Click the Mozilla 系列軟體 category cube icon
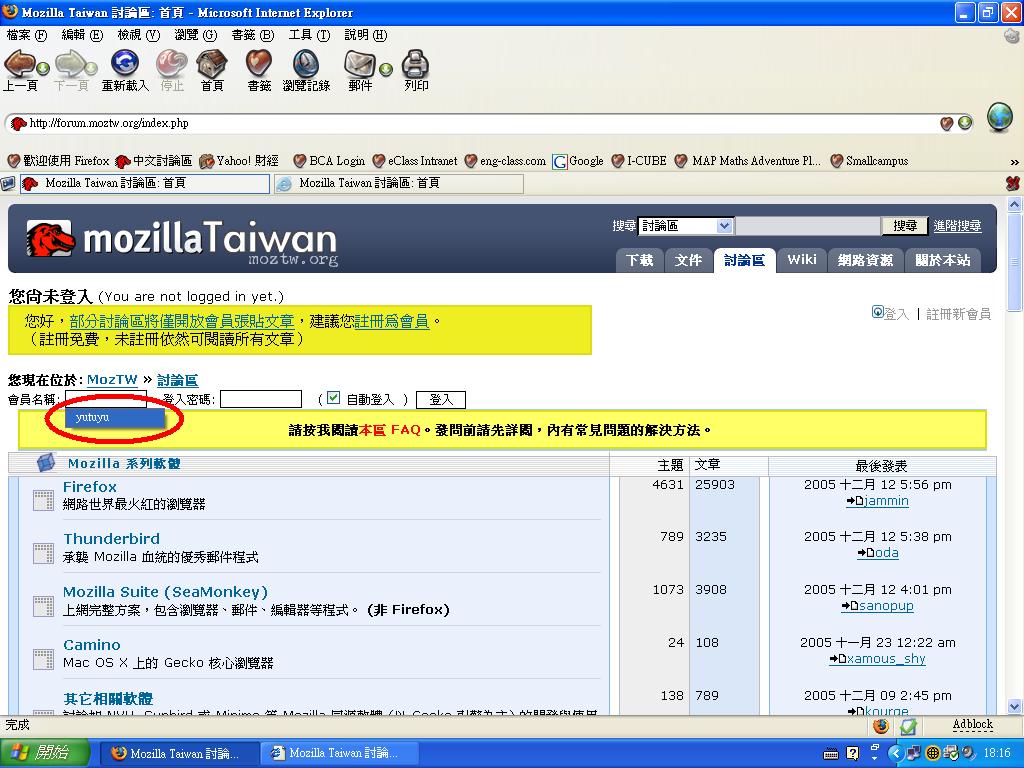Viewport: 1024px width, 768px height. point(46,462)
